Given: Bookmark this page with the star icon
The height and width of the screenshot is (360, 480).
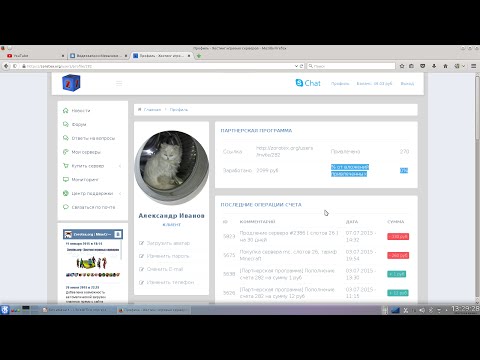Looking at the screenshot, I should coord(402,66).
